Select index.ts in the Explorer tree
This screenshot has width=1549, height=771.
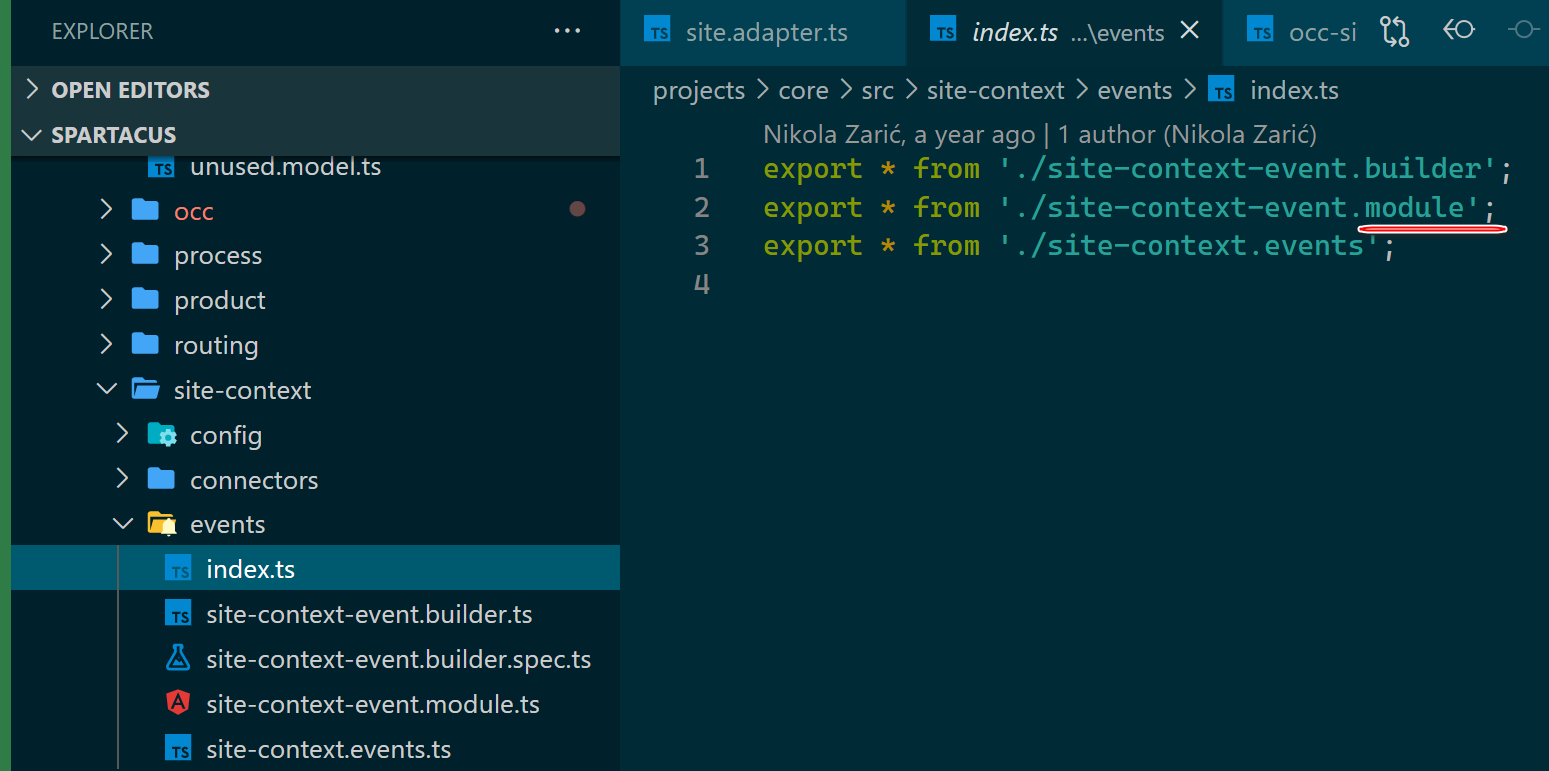[316, 569]
